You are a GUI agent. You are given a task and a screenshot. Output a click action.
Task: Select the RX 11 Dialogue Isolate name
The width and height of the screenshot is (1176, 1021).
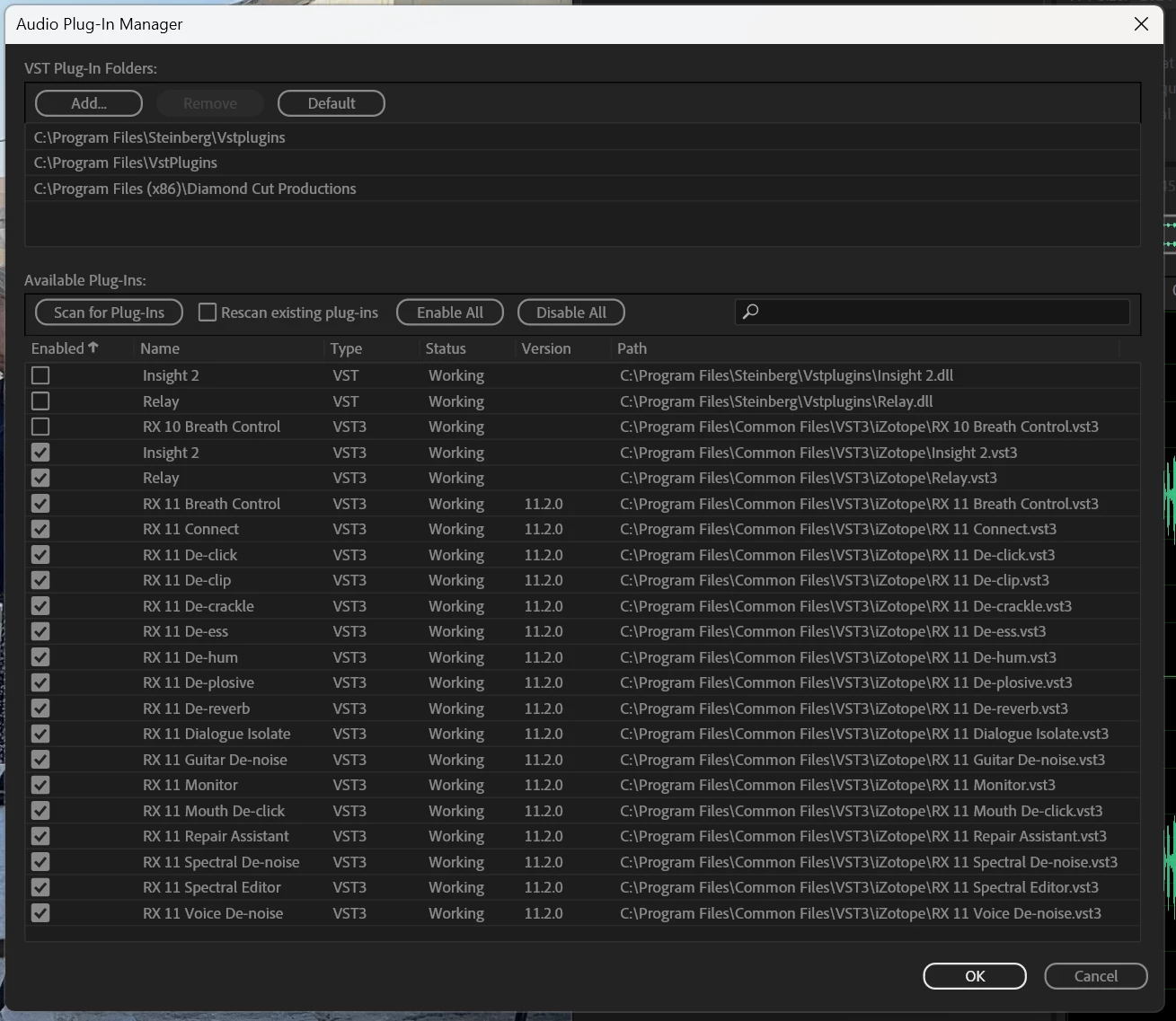pos(217,734)
